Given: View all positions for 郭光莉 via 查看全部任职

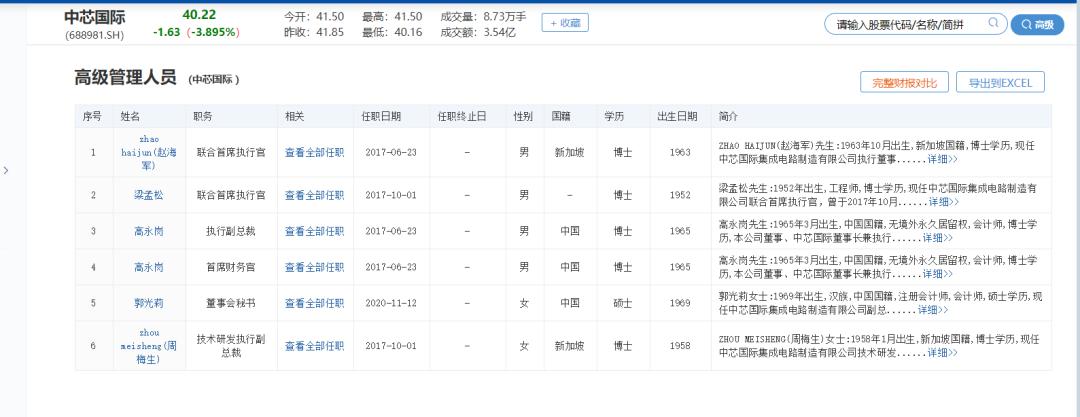Looking at the screenshot, I should 314,303.
